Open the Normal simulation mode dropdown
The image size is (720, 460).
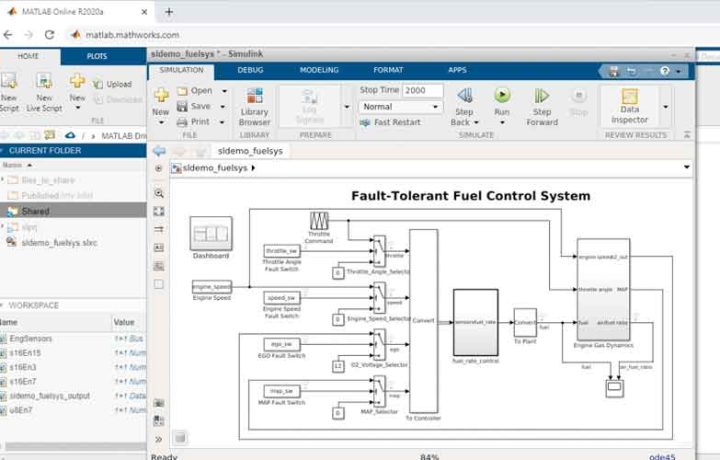coord(400,106)
